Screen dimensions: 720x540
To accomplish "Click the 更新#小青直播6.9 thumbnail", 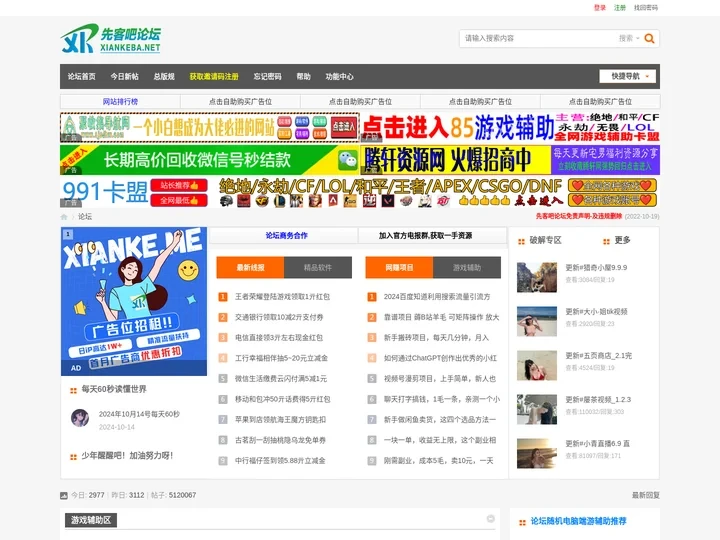I will (537, 454).
